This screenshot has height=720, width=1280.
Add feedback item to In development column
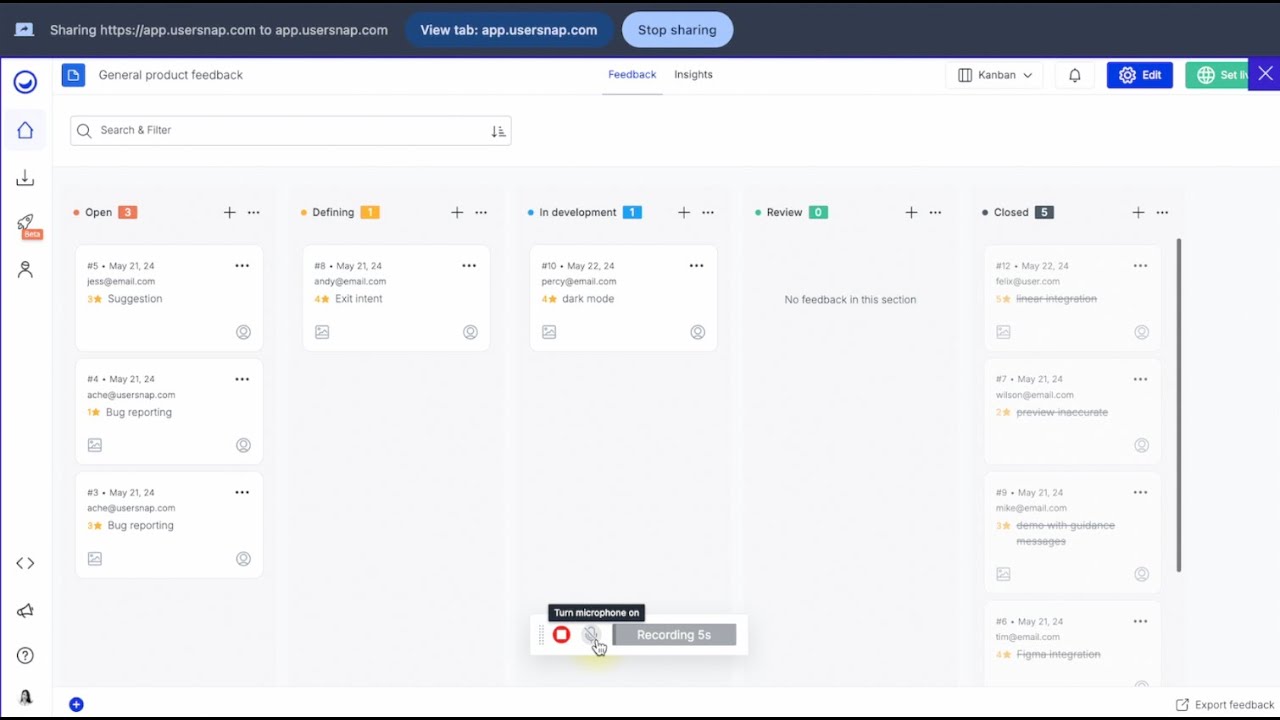pos(684,212)
